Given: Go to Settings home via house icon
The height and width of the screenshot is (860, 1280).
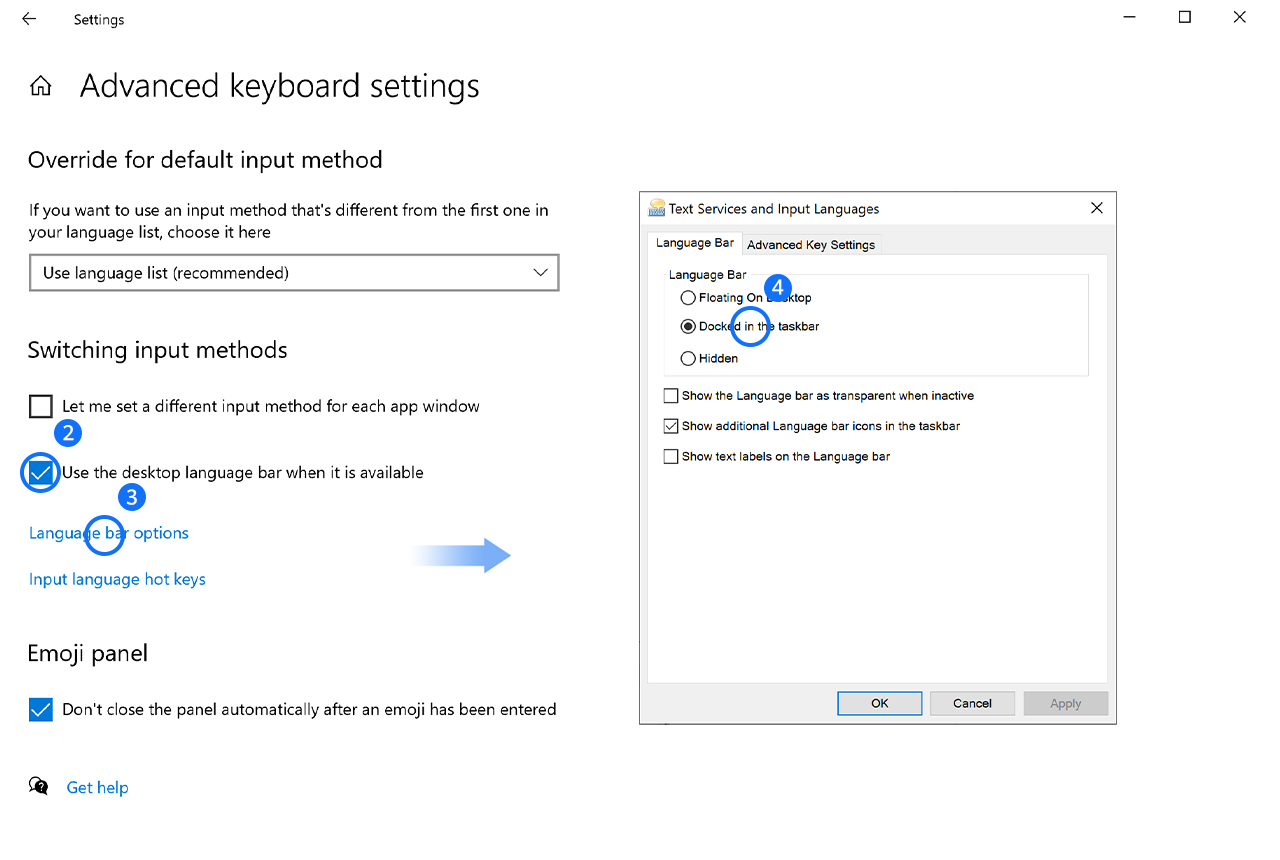Looking at the screenshot, I should (41, 86).
